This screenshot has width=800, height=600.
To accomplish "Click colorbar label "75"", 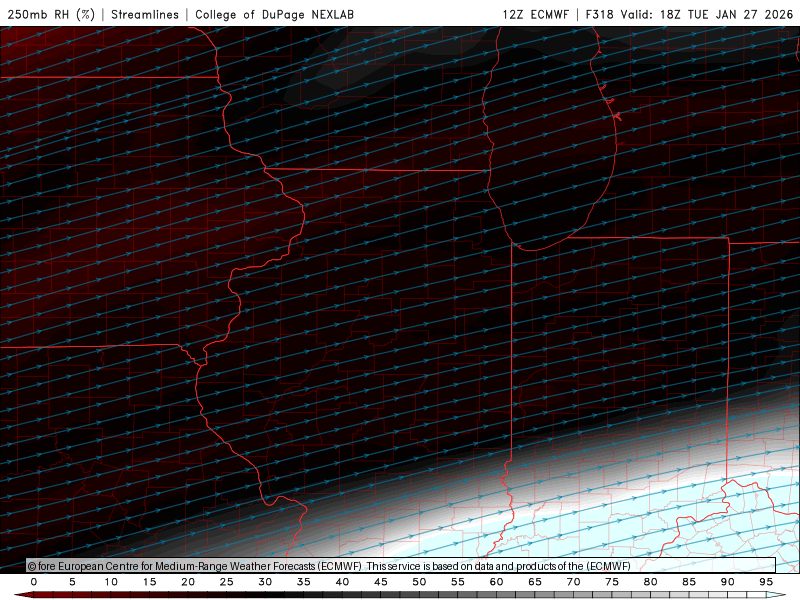I will [x=612, y=582].
